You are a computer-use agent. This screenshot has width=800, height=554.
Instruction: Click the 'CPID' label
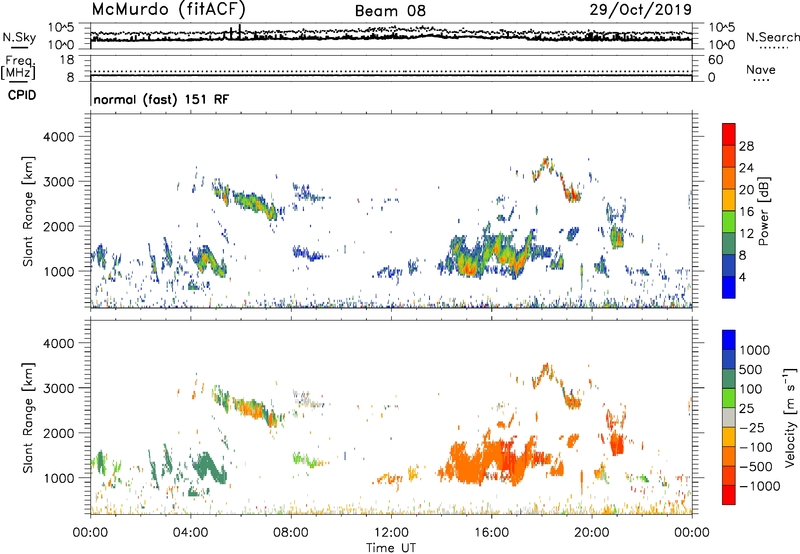click(22, 95)
